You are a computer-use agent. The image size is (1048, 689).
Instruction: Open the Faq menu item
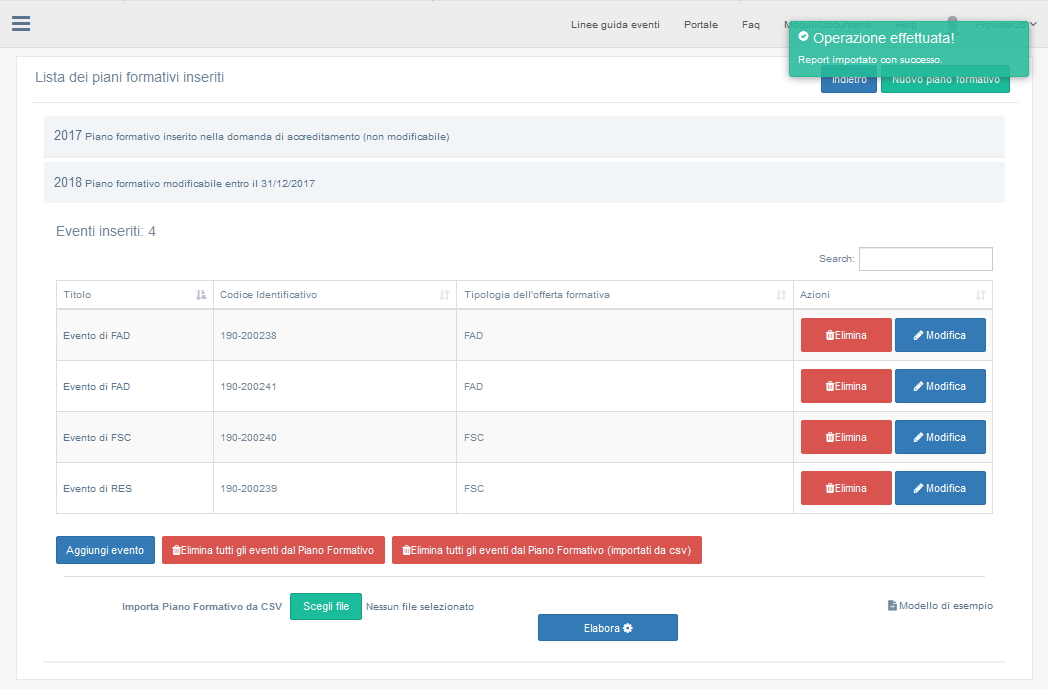[750, 25]
